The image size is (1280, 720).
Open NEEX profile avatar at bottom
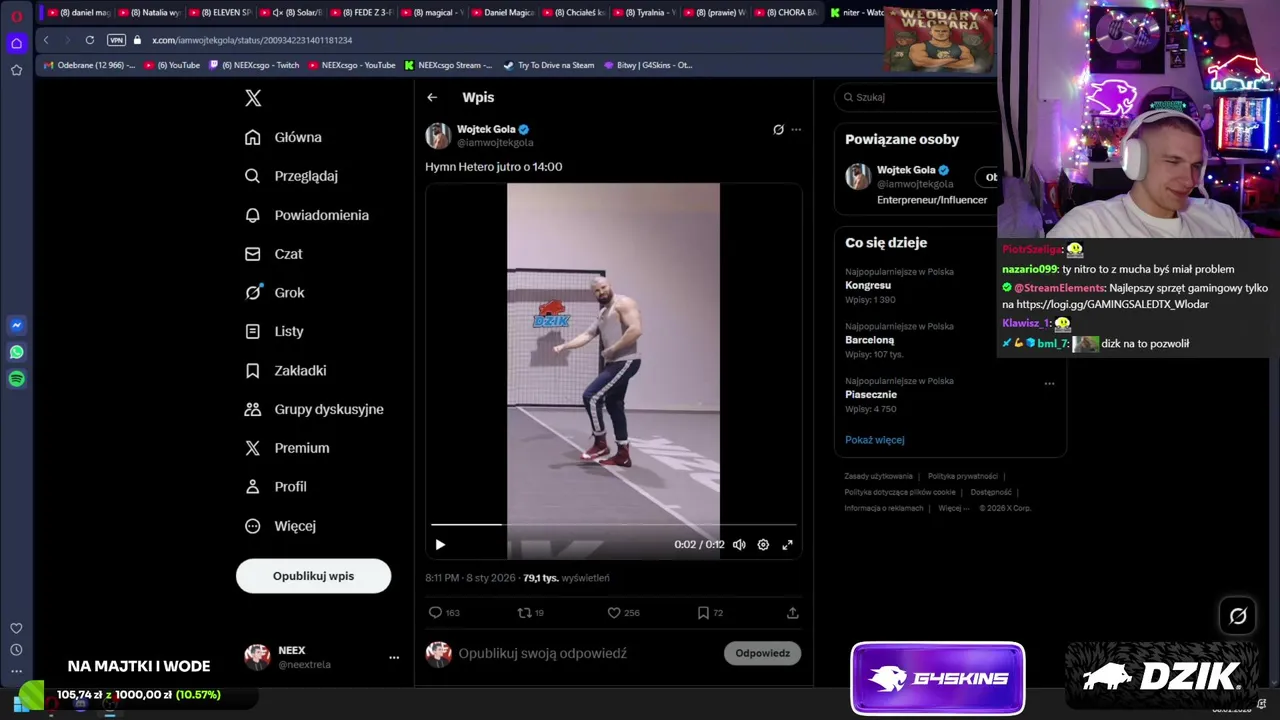(x=257, y=656)
